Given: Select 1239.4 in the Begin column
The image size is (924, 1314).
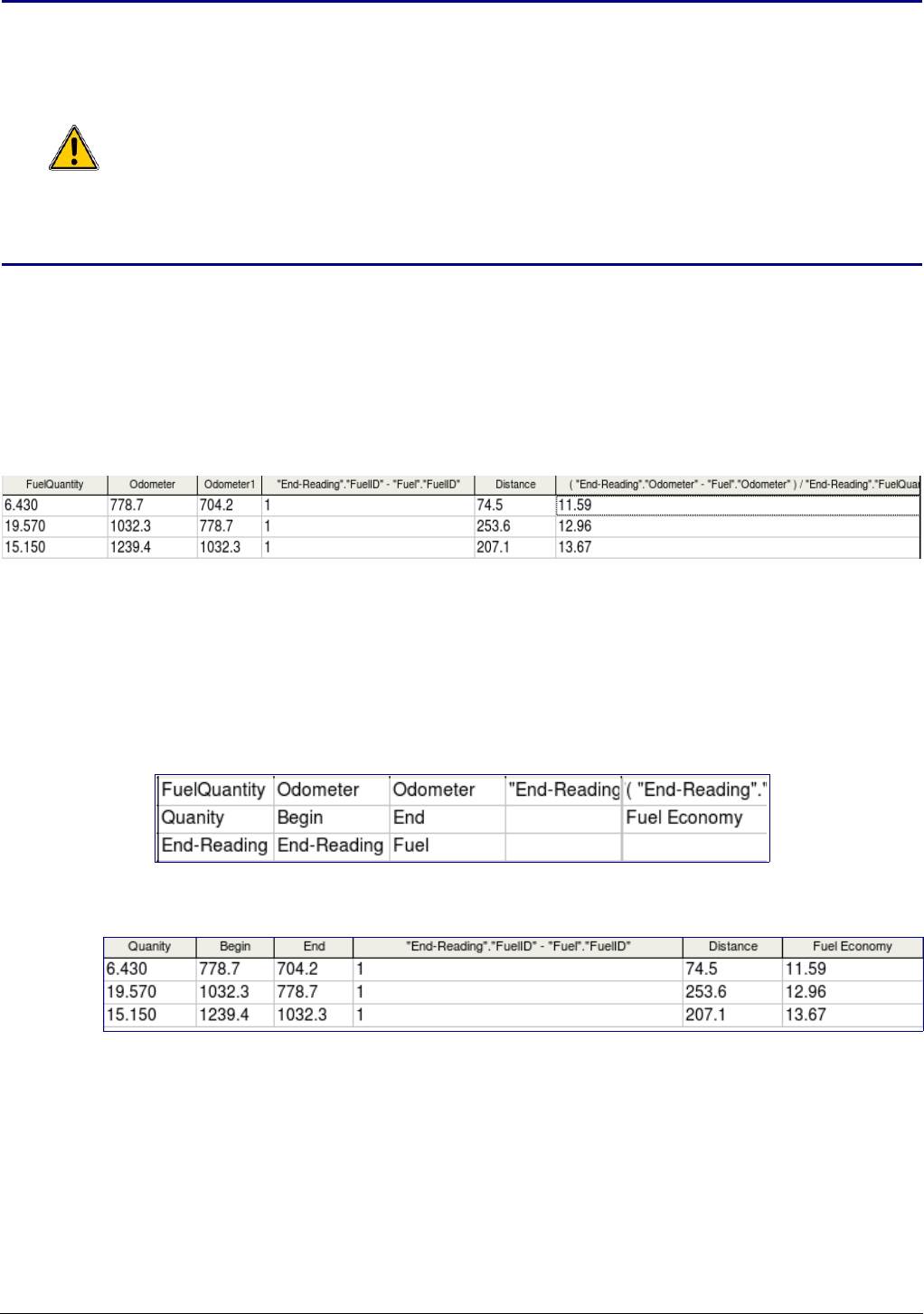Looking at the screenshot, I should pyautogui.click(x=224, y=1015).
